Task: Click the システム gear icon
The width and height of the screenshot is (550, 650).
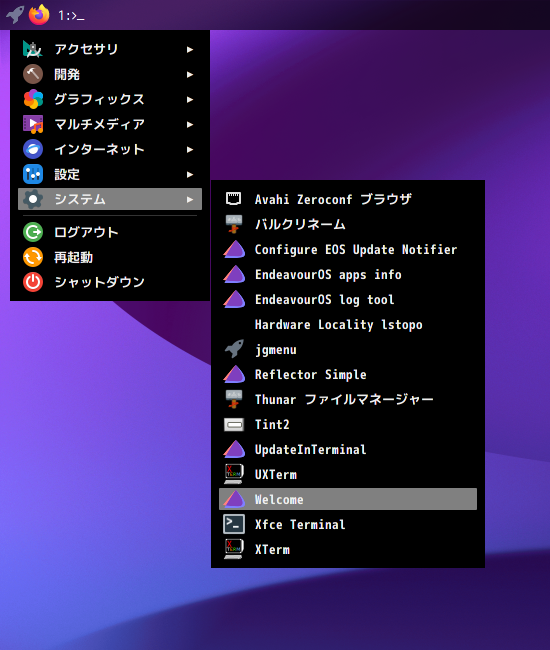Action: coord(33,199)
